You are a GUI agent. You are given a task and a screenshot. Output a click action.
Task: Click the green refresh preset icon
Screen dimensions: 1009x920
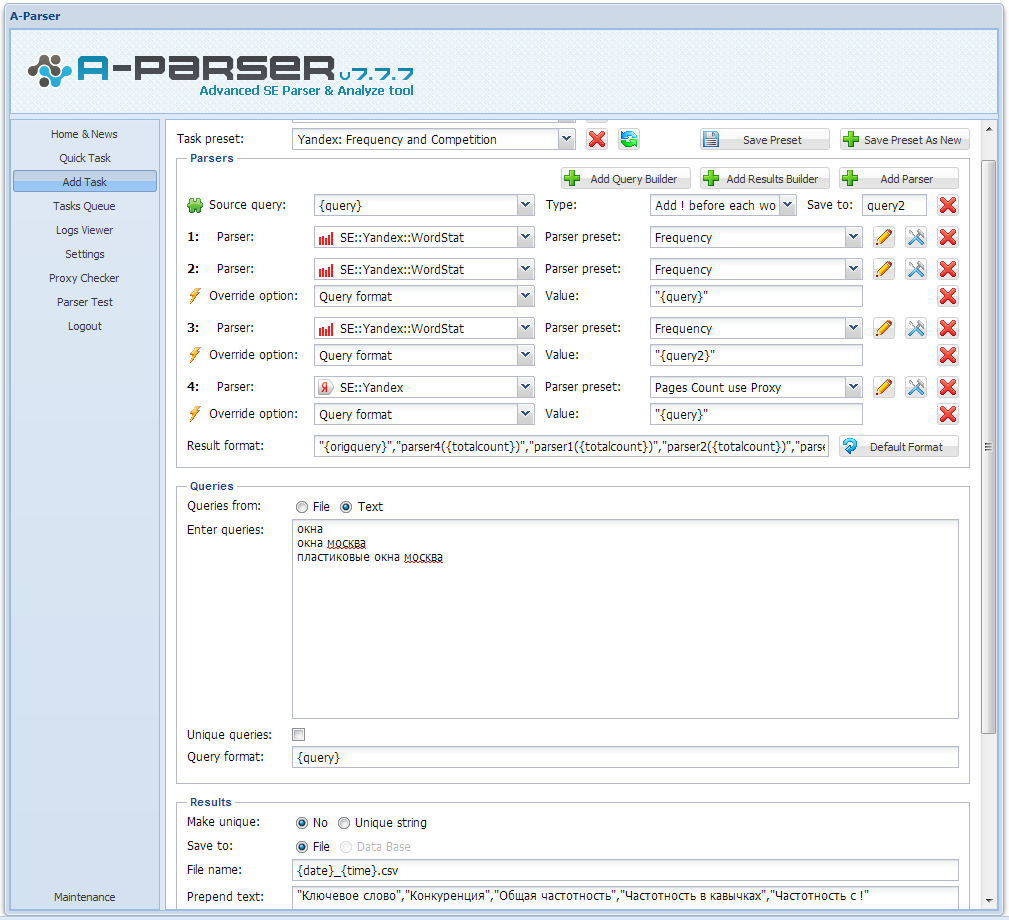point(629,139)
